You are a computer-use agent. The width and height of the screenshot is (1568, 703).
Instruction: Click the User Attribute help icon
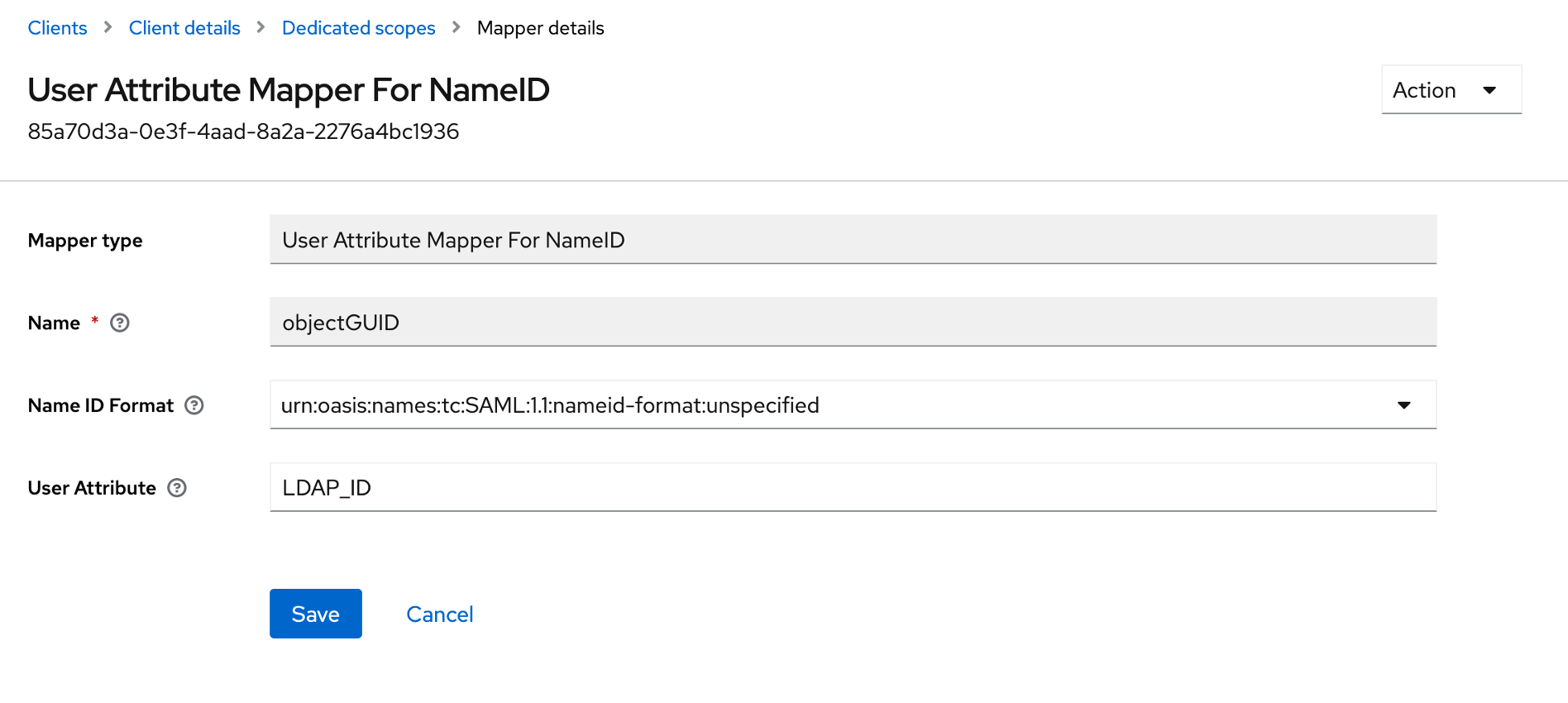point(177,488)
